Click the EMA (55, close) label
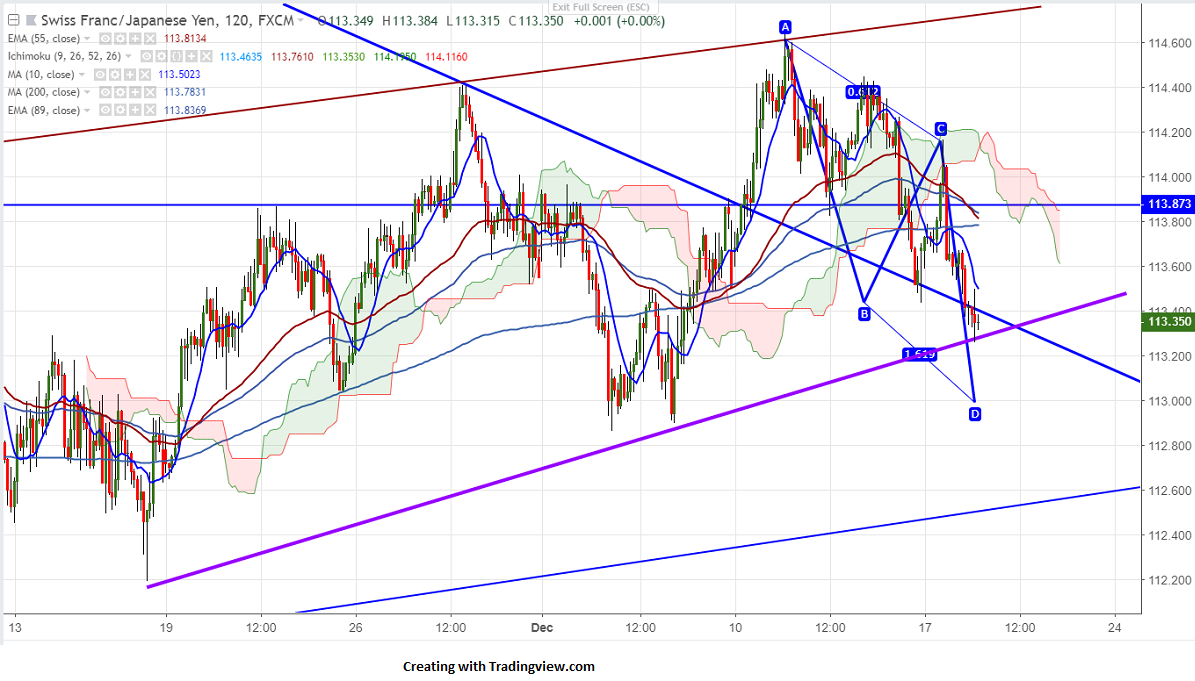Image resolution: width=1195 pixels, height=681 pixels. (44, 39)
